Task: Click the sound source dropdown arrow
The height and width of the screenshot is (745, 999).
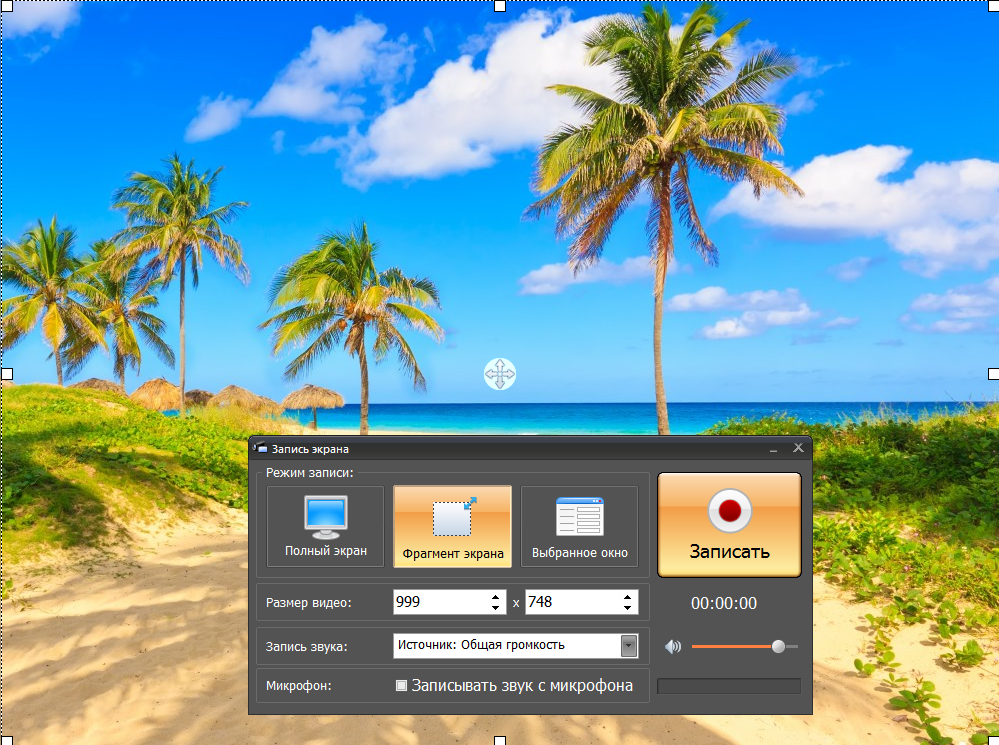Action: tap(629, 646)
